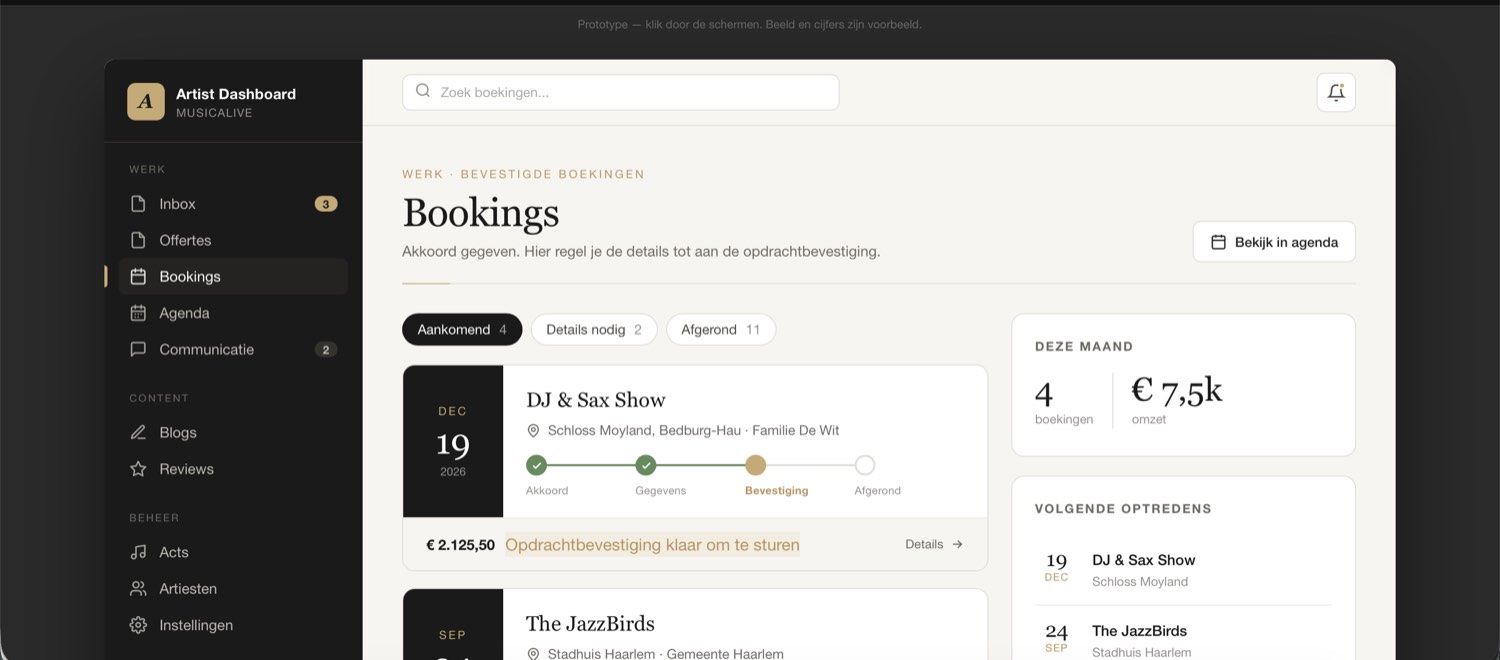Click the green Akkoord checkmark step
Screen dimensions: 1500x660
tap(537, 465)
